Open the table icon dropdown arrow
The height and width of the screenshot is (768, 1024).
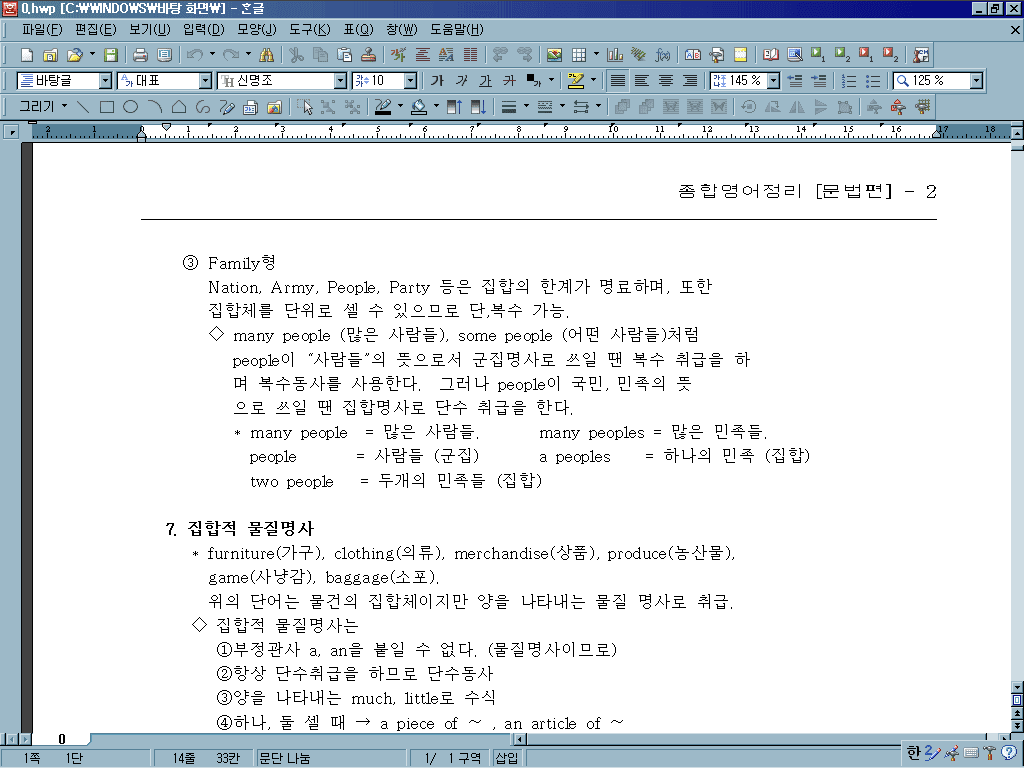pyautogui.click(x=596, y=54)
